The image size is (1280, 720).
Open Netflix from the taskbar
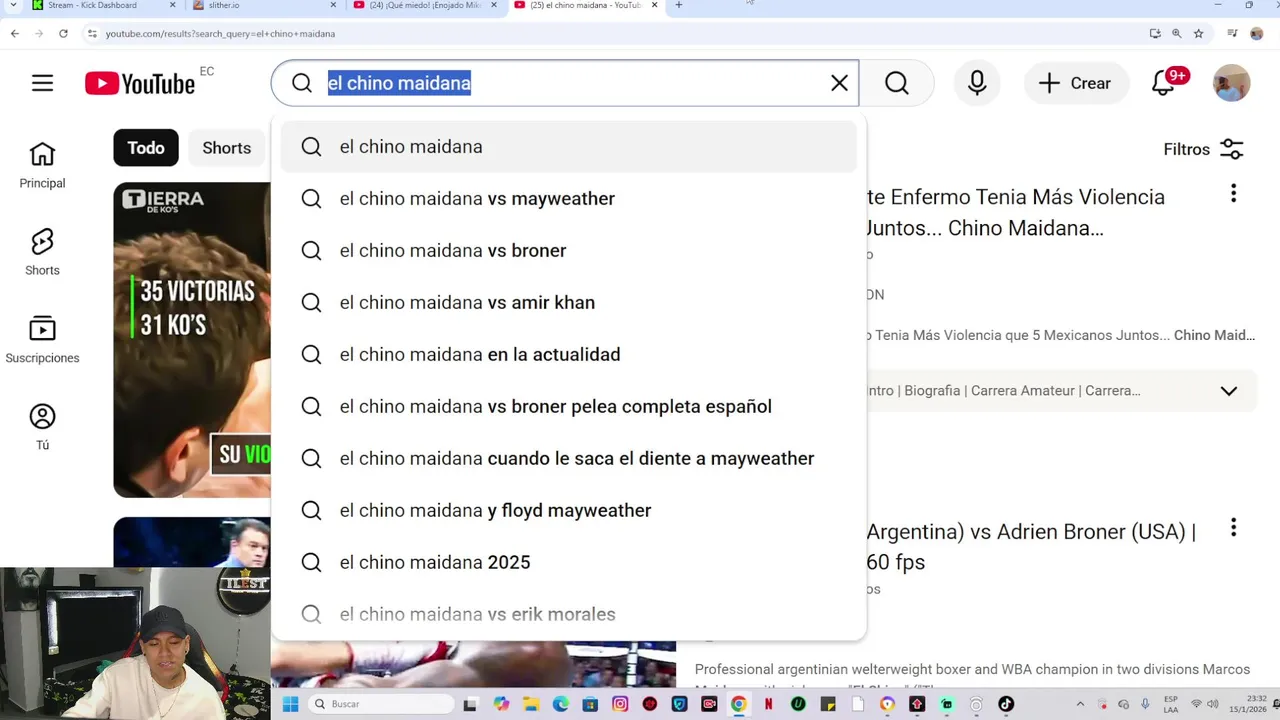coord(768,704)
